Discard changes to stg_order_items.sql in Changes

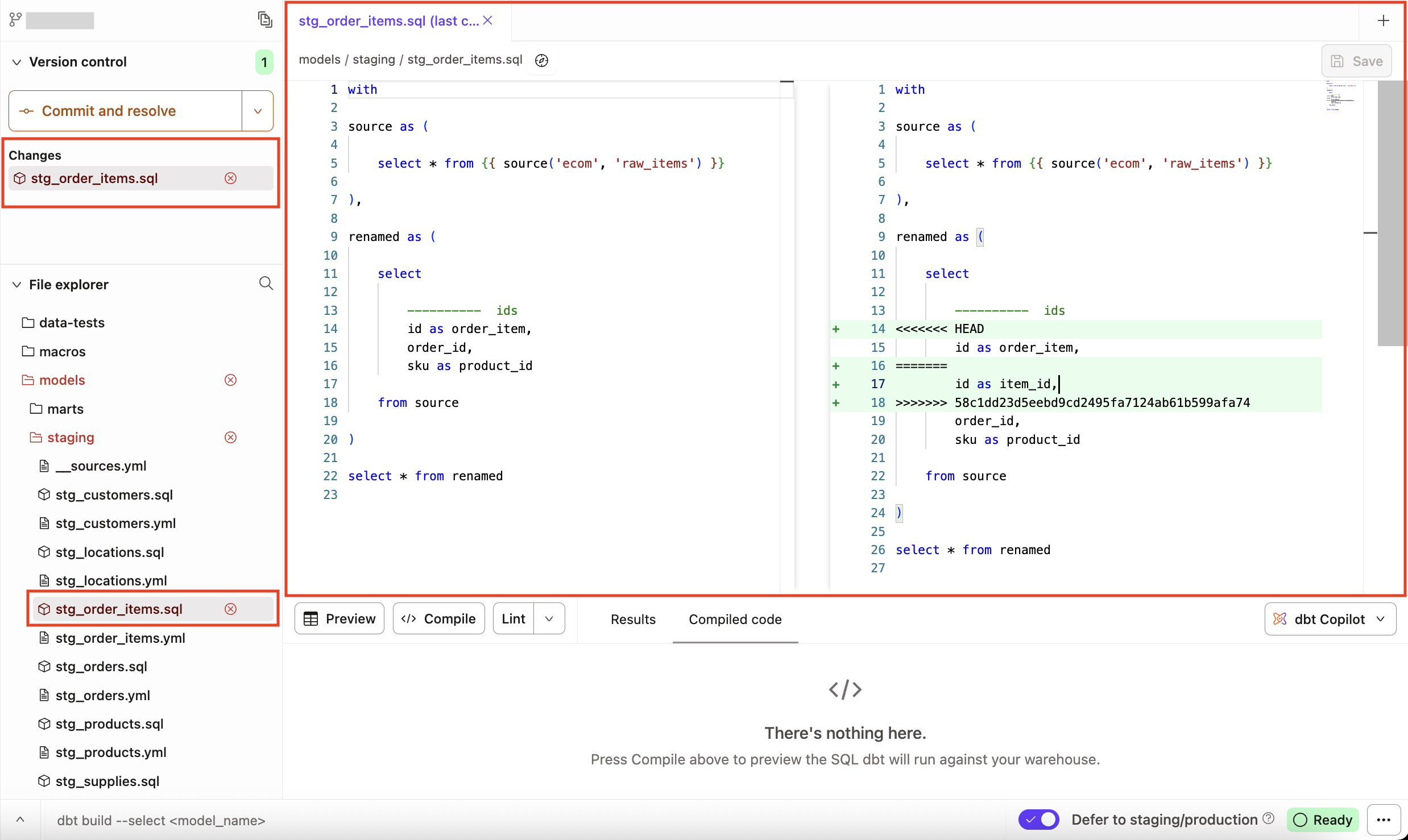click(x=231, y=178)
